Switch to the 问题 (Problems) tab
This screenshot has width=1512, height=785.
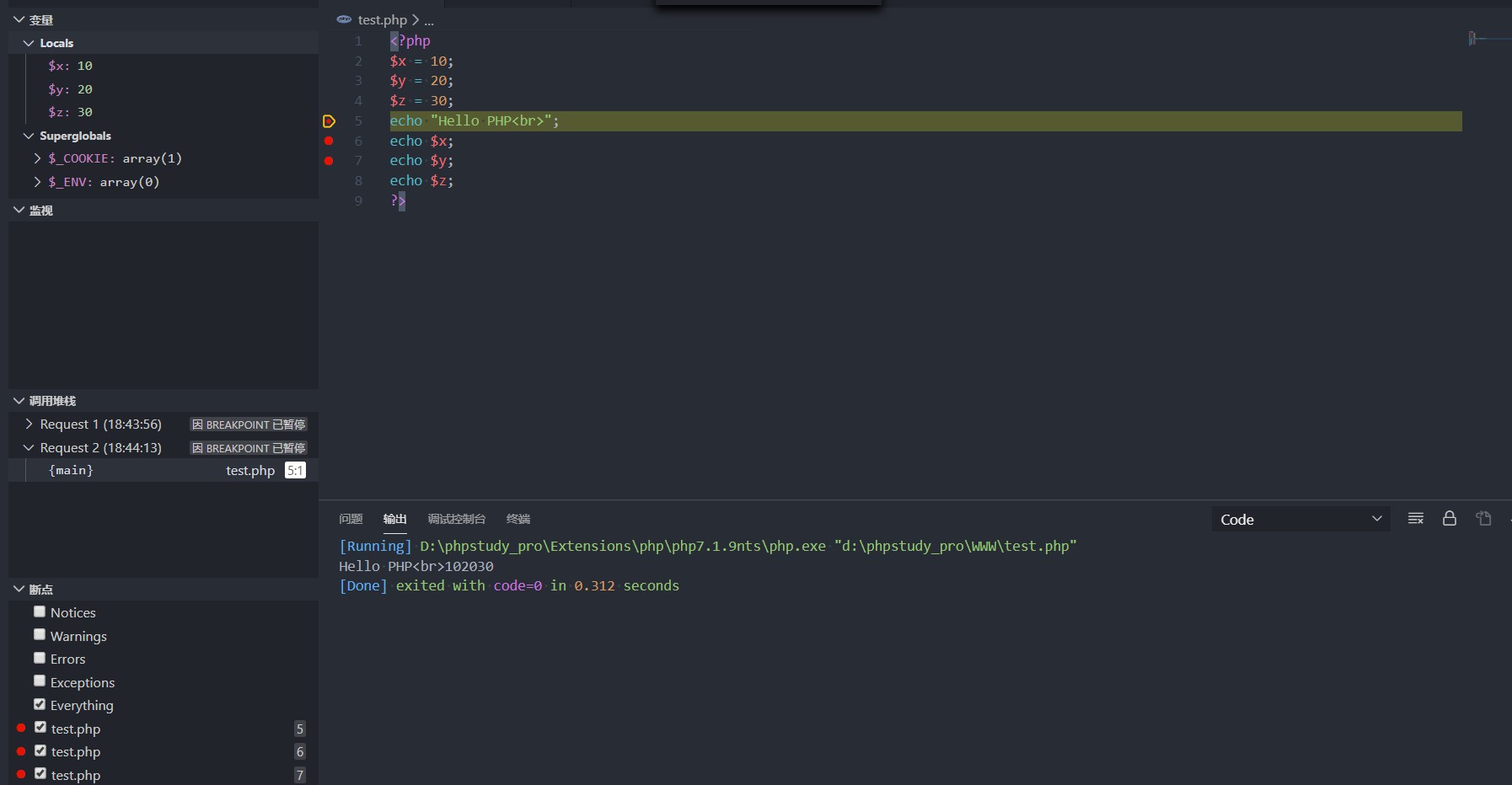pyautogui.click(x=351, y=519)
